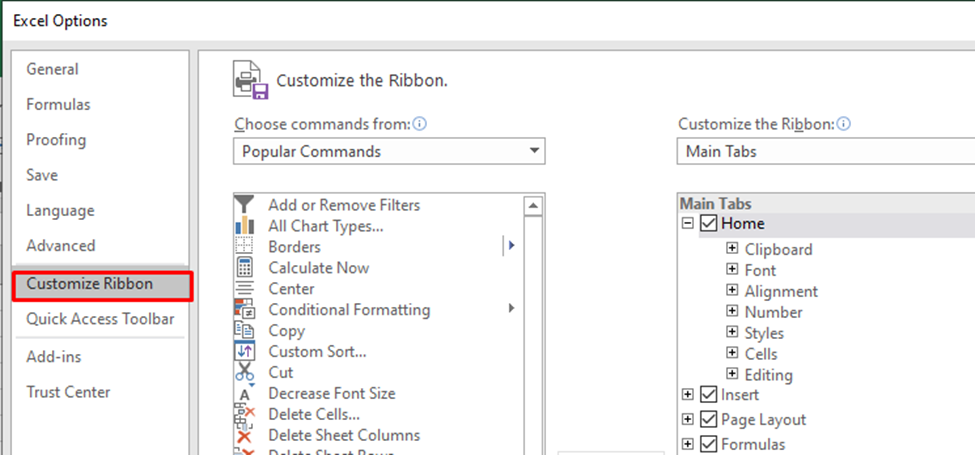Select the Clipboard tree item
This screenshot has height=455, width=975.
[x=778, y=249]
